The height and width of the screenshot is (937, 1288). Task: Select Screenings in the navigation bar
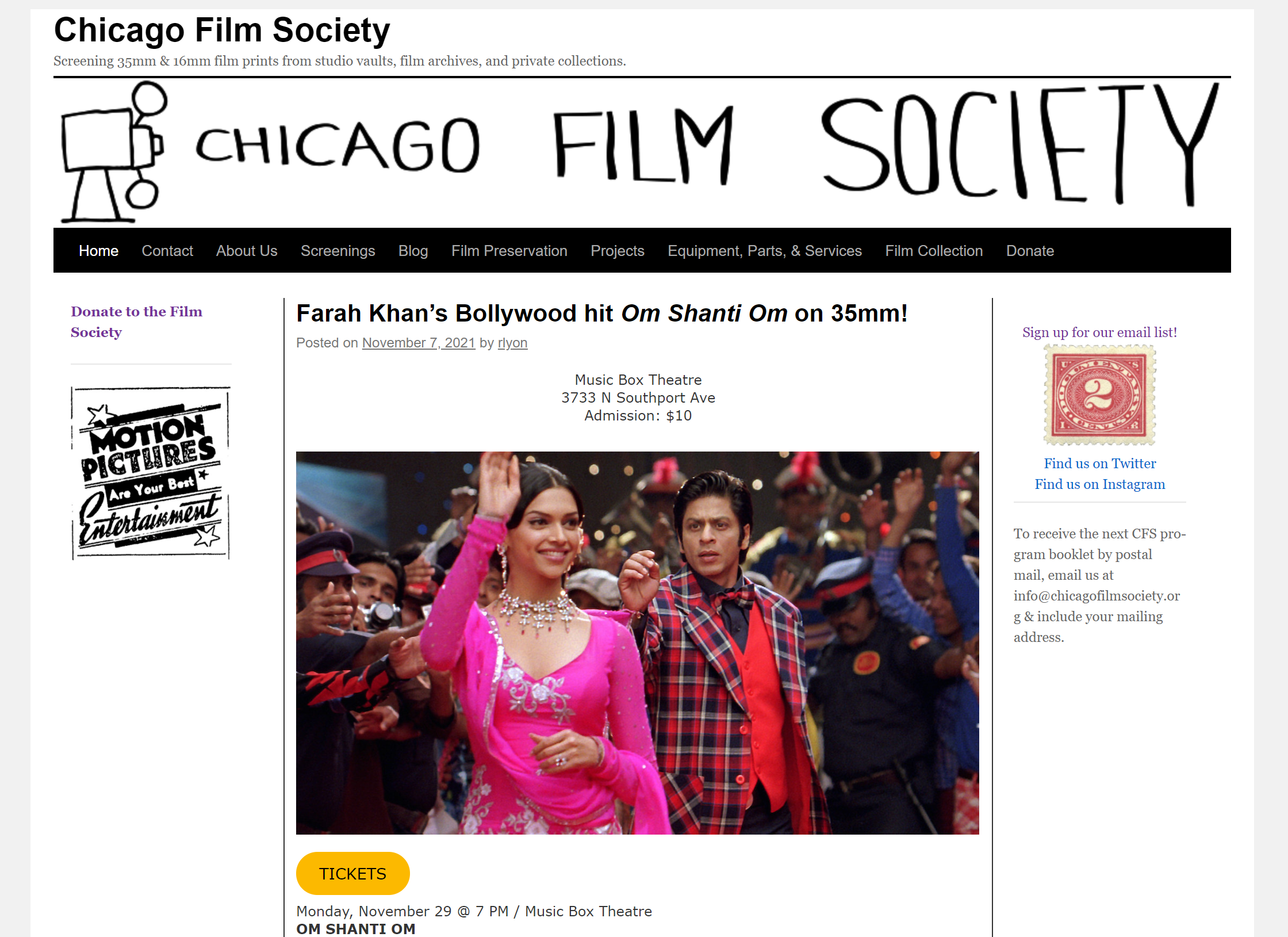coord(338,251)
